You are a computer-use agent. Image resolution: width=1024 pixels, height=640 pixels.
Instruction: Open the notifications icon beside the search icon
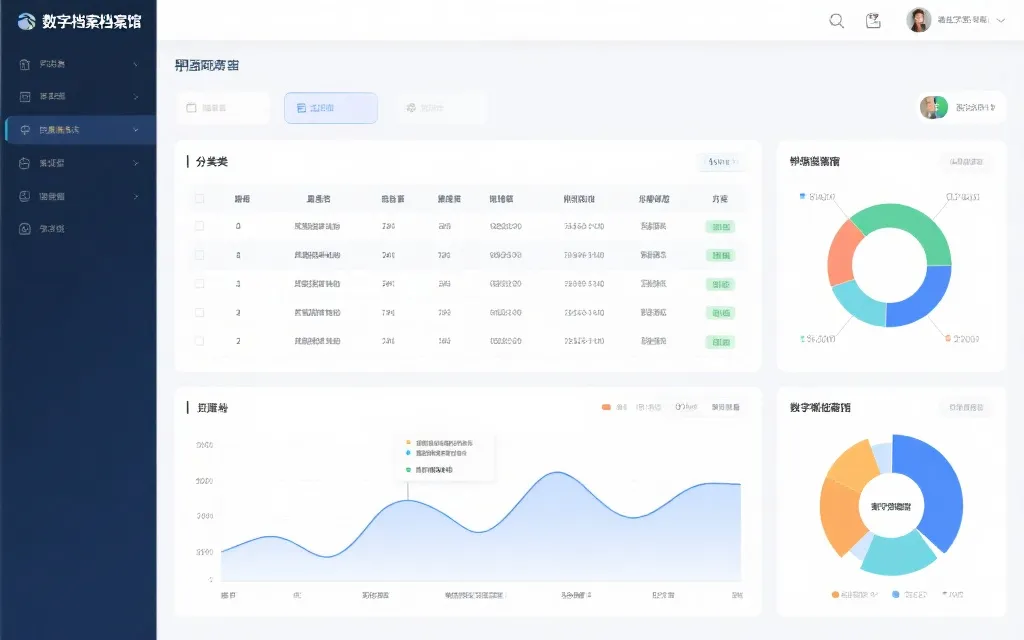point(873,20)
